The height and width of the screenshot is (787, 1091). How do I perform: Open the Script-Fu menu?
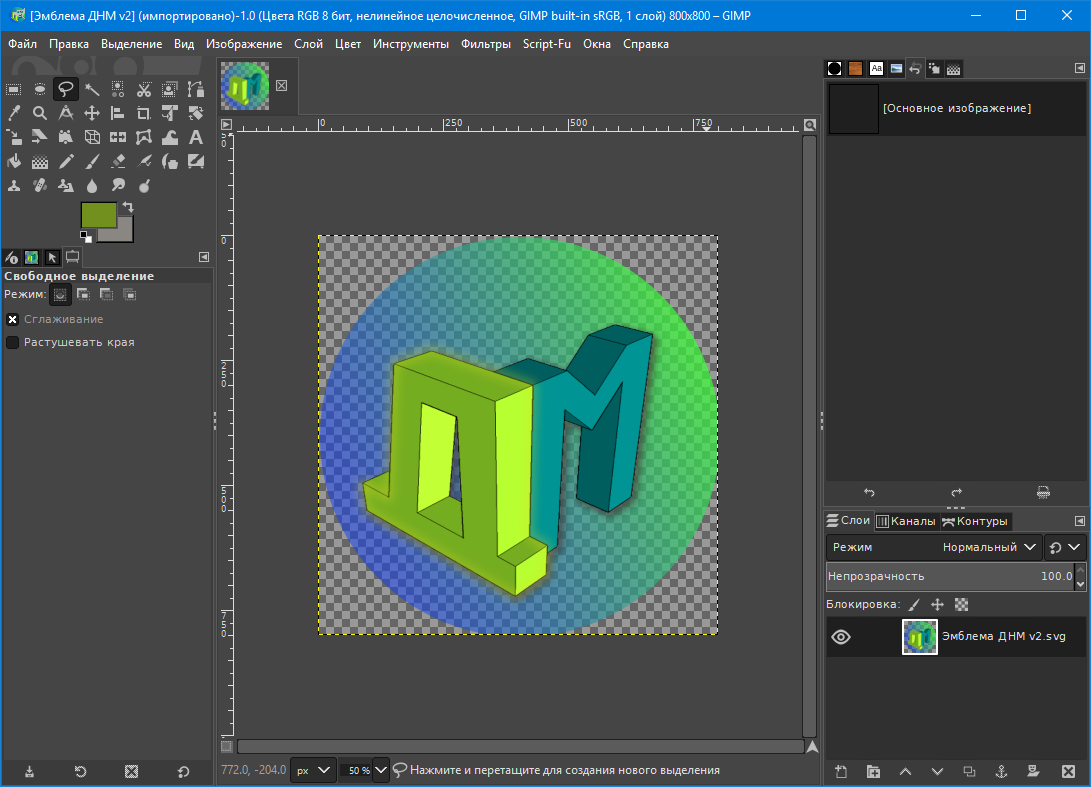point(547,44)
